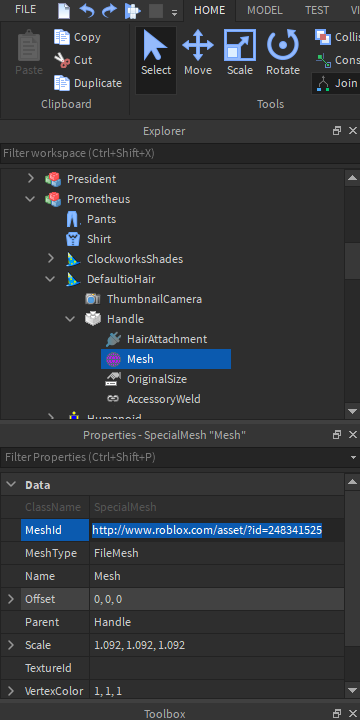Image resolution: width=360 pixels, height=720 pixels.
Task: Select the AccessoryWeld item
Action: [163, 399]
